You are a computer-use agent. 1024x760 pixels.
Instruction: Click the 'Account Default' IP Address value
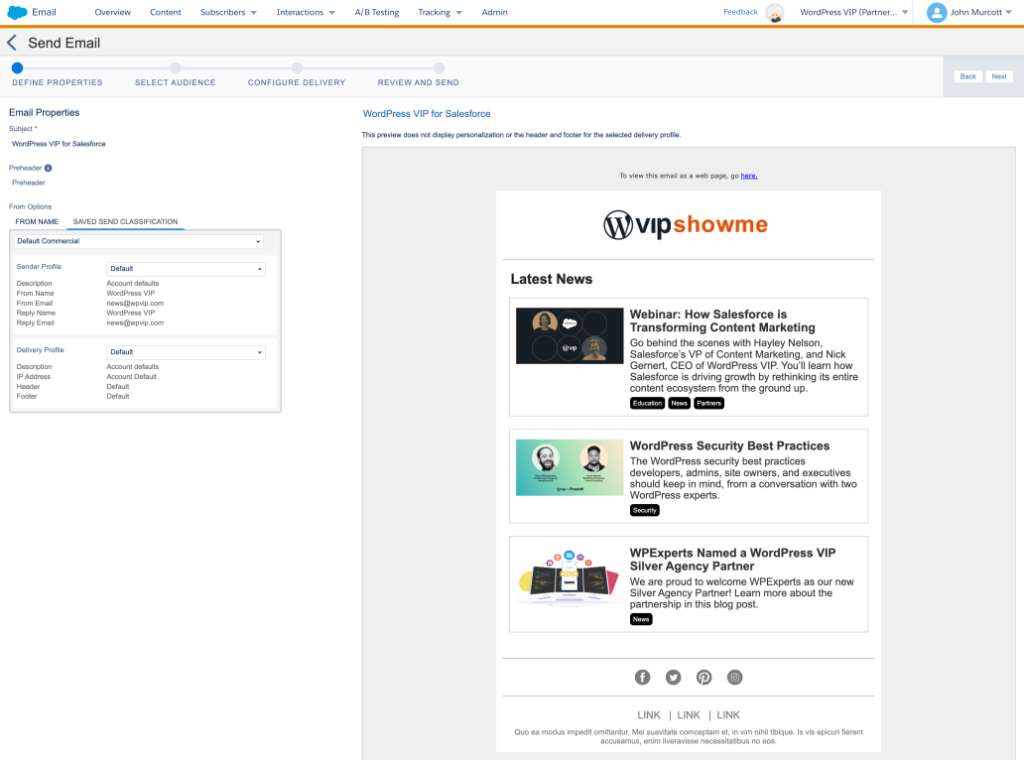pos(131,377)
